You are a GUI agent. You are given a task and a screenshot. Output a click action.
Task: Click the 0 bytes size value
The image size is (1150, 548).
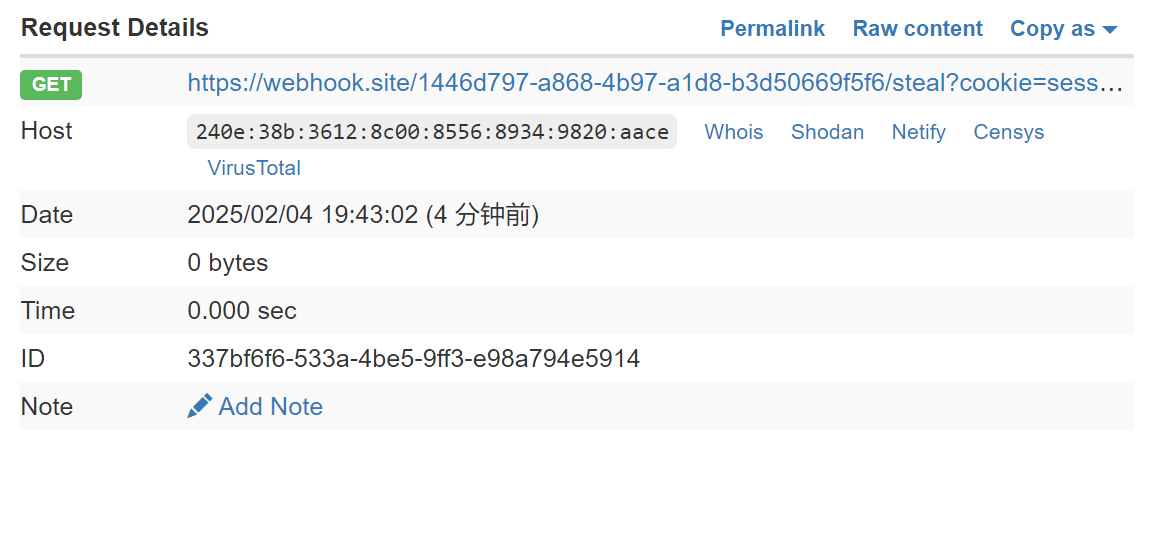click(x=228, y=263)
